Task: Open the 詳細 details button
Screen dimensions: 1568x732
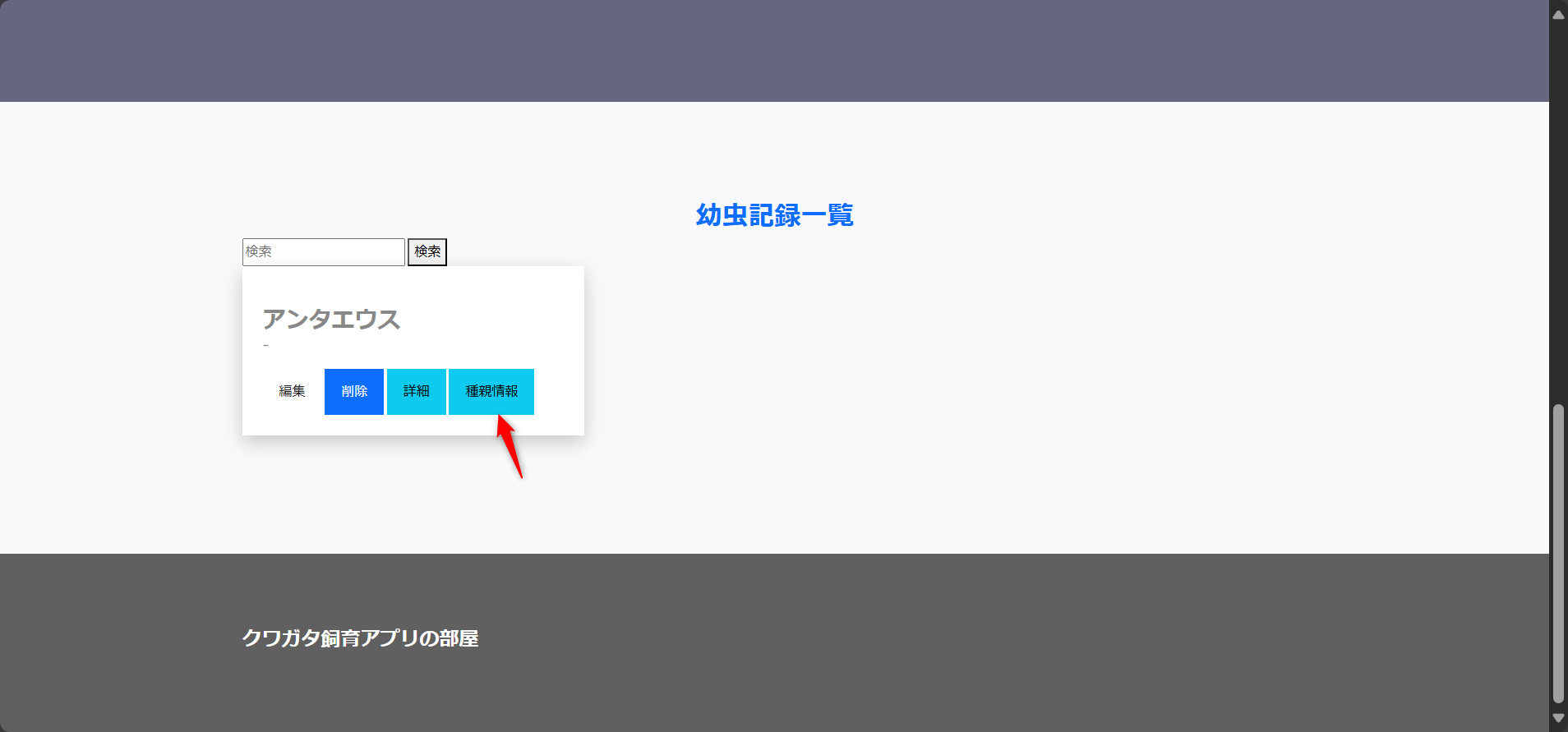Action: (x=417, y=392)
